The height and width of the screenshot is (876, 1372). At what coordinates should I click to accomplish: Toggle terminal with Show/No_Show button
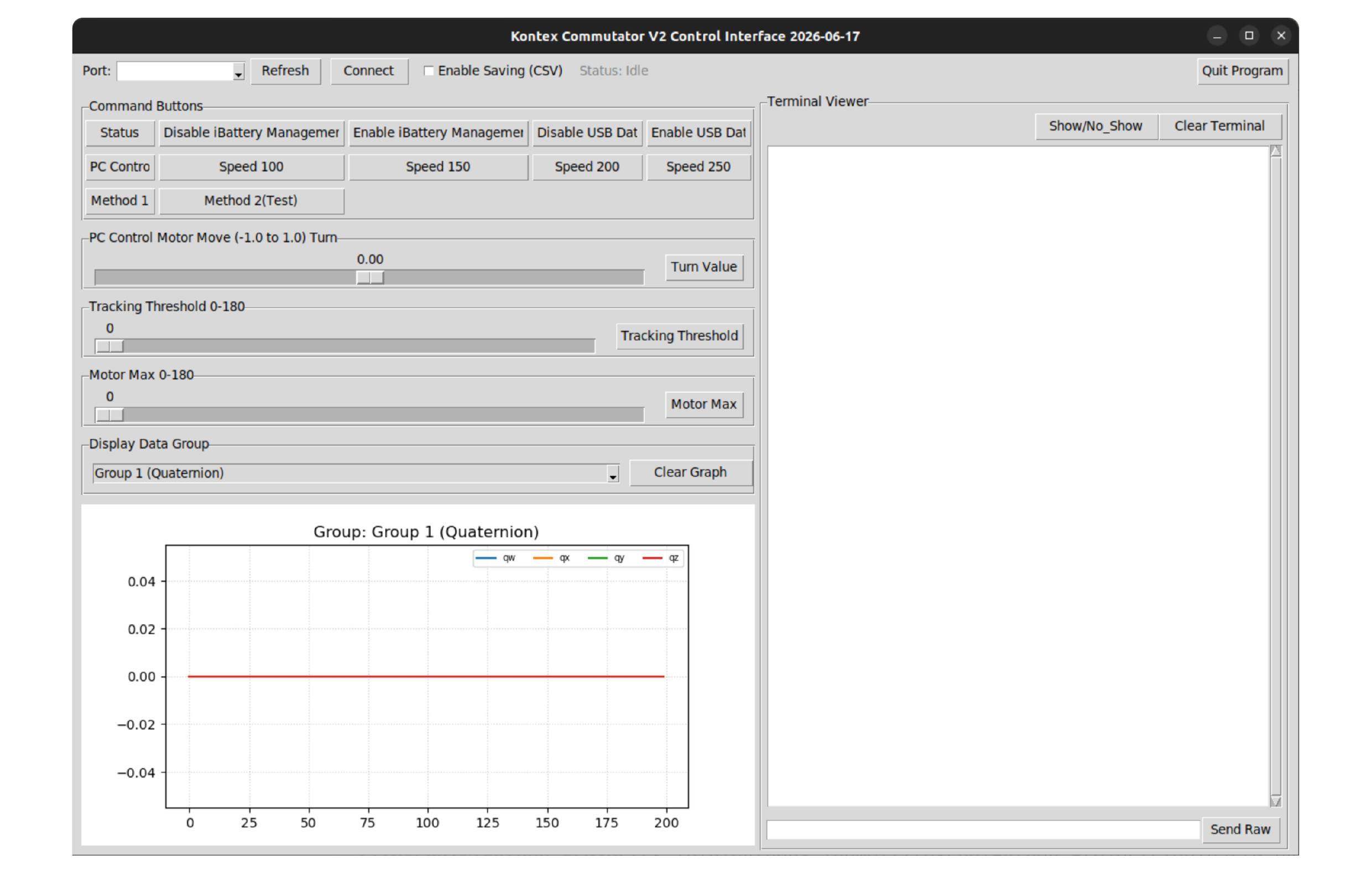(x=1096, y=127)
